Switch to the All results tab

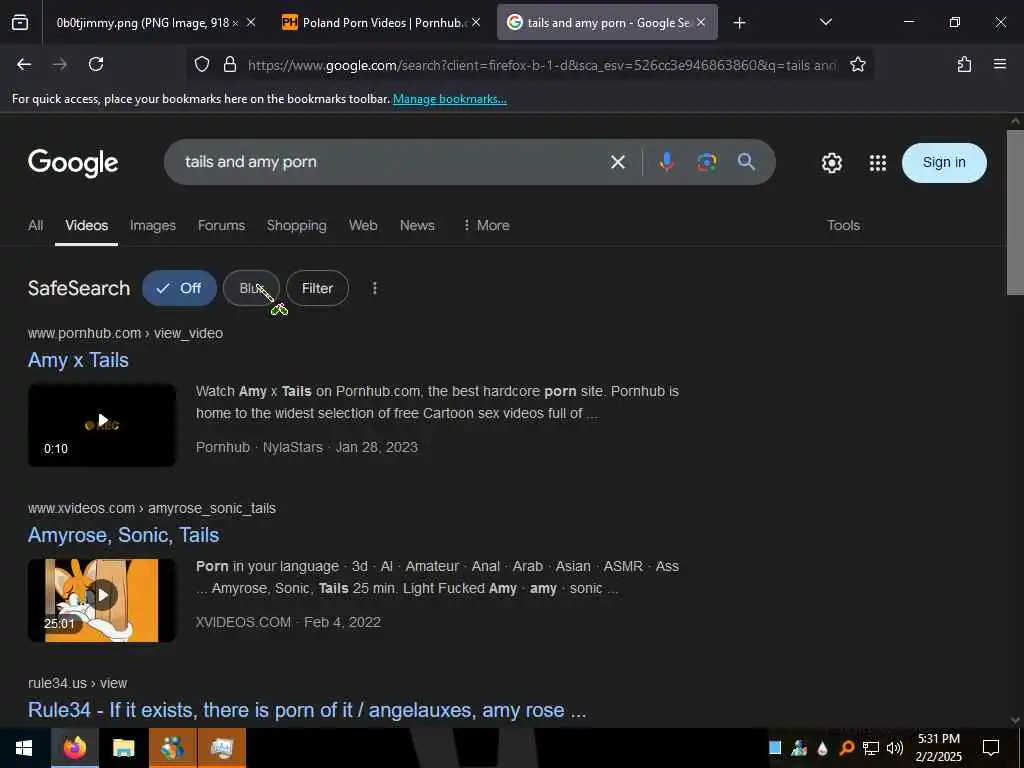pyautogui.click(x=35, y=225)
